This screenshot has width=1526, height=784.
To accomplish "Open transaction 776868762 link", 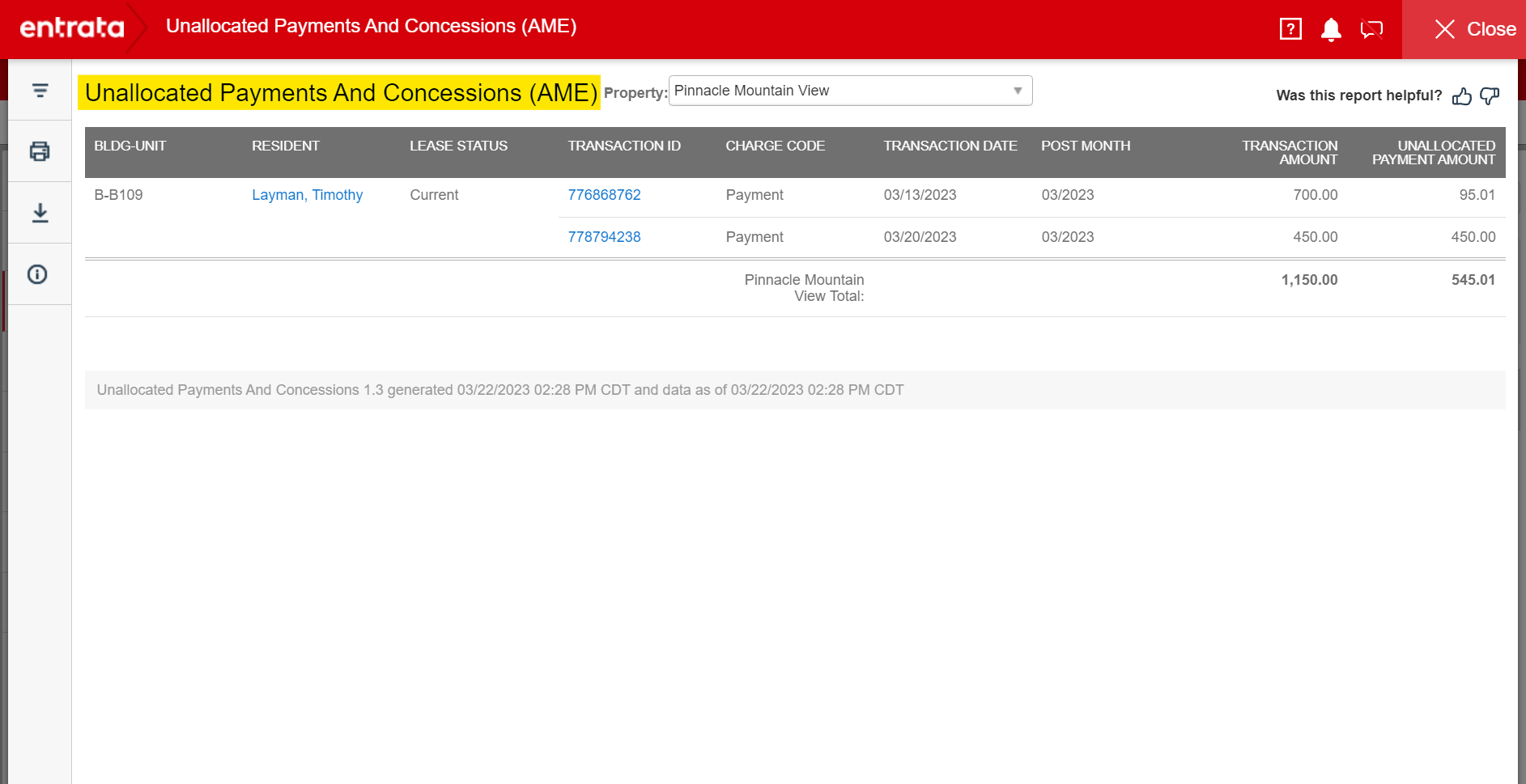I will pos(604,195).
